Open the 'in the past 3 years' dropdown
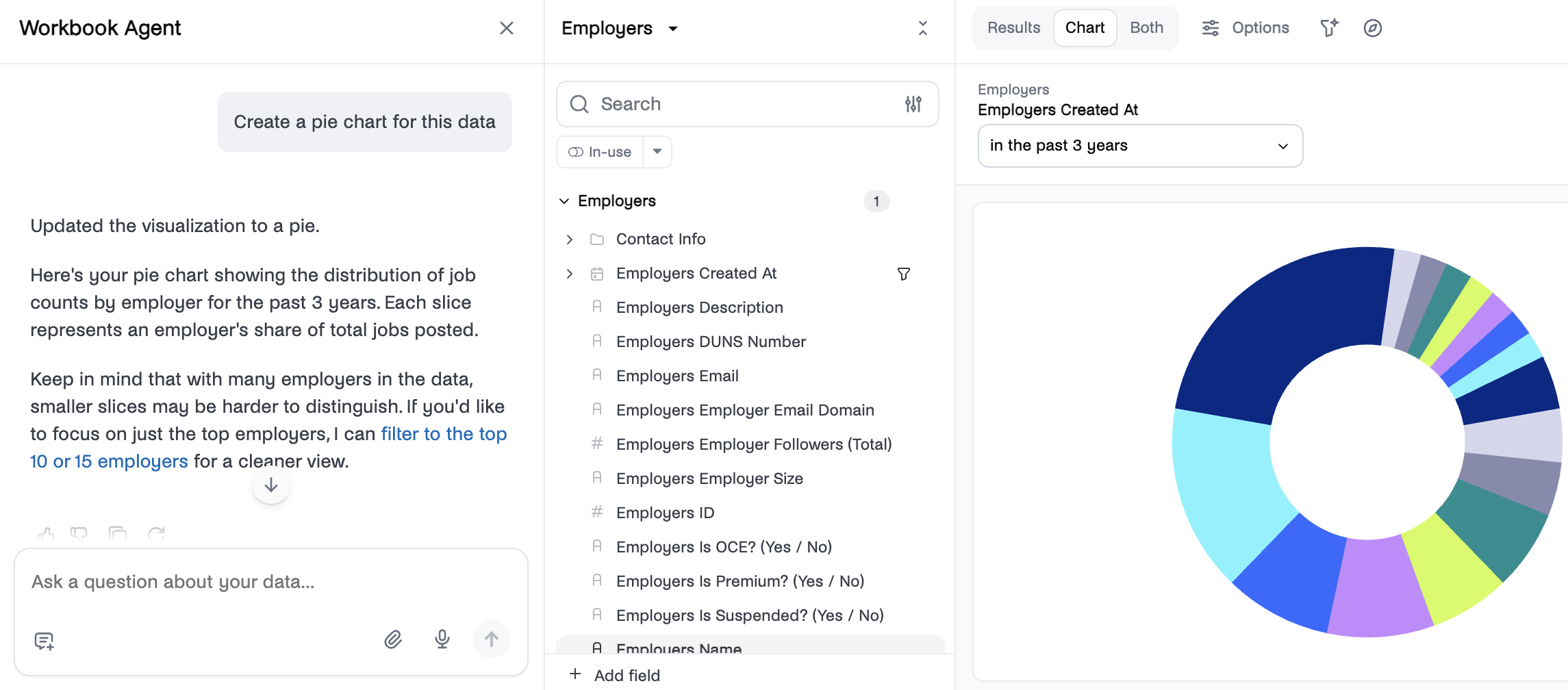Viewport: 1568px width, 690px height. point(1140,146)
